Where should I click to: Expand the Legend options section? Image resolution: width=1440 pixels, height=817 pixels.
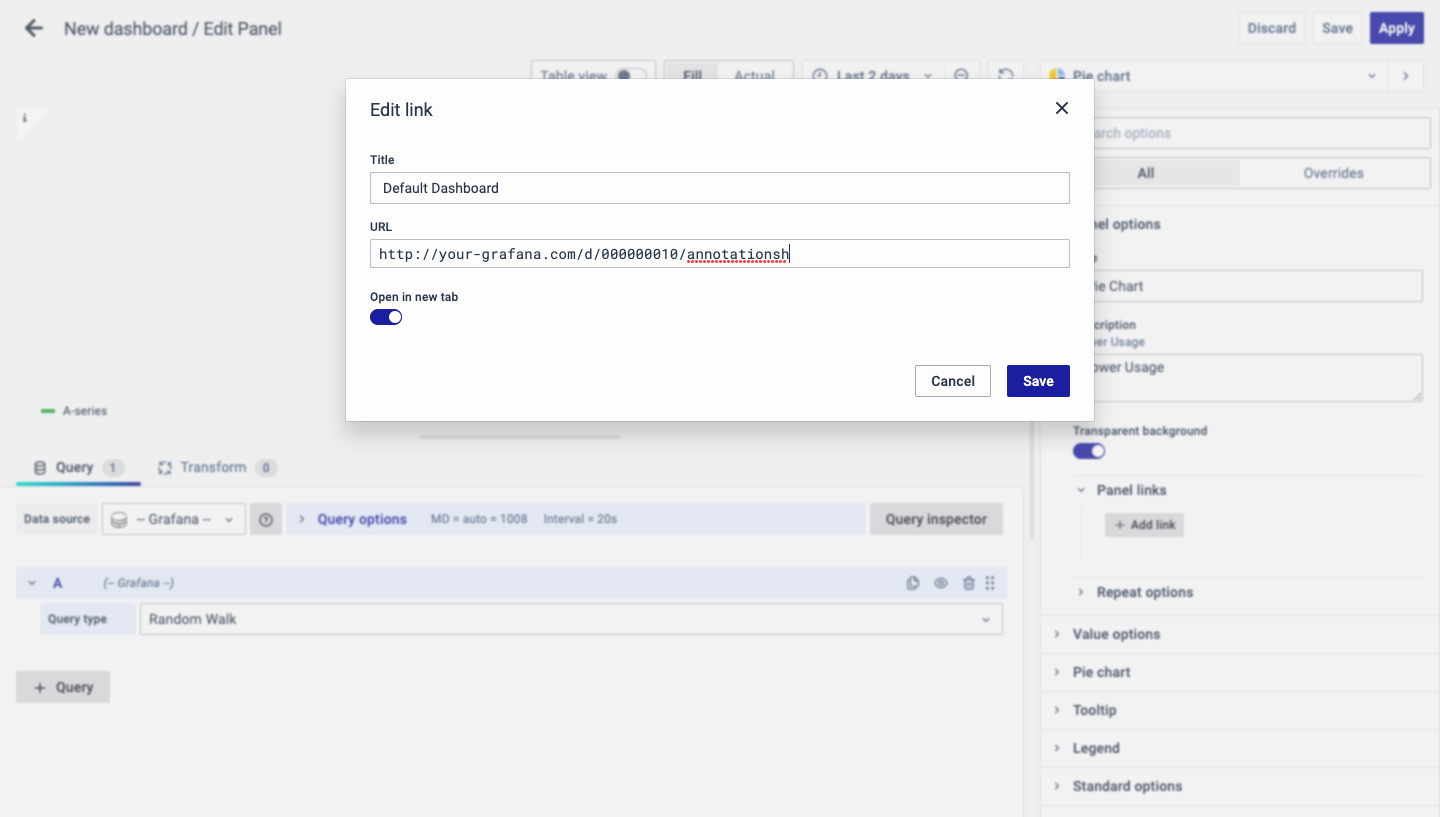pyautogui.click(x=1096, y=748)
